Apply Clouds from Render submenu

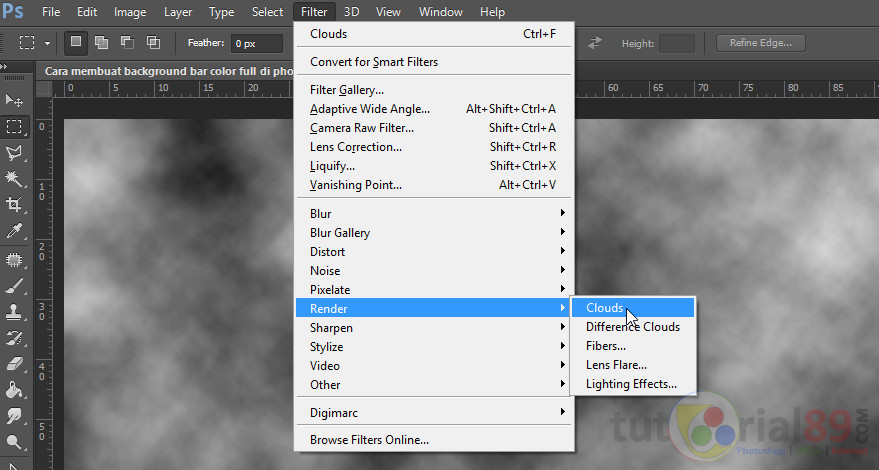pos(633,308)
